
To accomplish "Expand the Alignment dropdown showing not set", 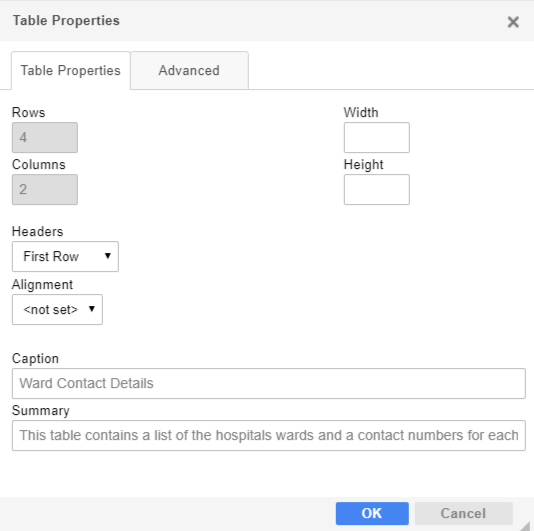I will coord(57,310).
